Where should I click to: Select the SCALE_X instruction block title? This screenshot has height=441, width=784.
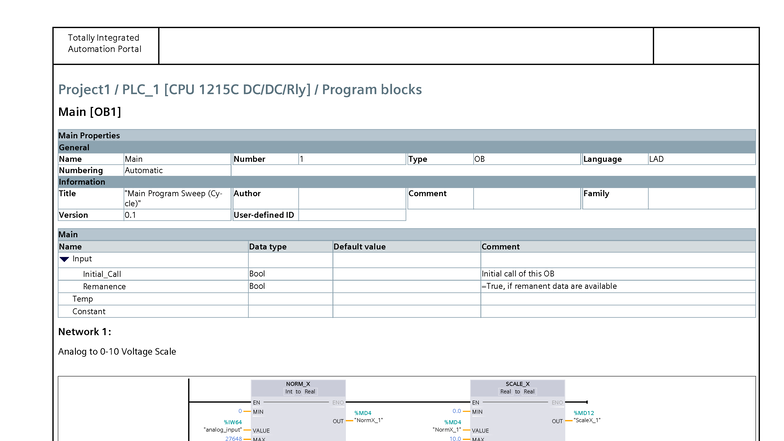(x=518, y=384)
